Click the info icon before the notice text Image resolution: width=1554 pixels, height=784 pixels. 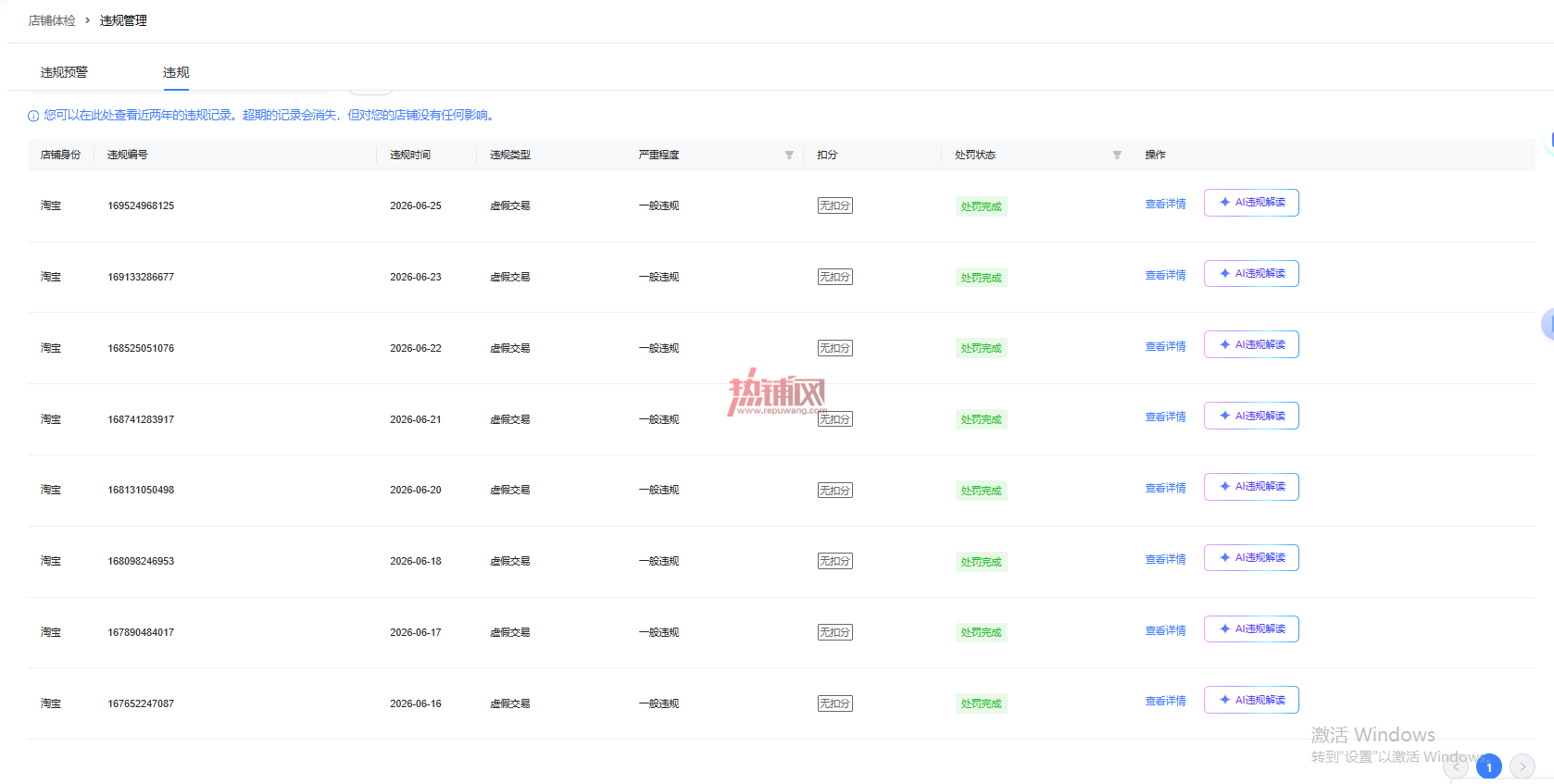[x=33, y=116]
